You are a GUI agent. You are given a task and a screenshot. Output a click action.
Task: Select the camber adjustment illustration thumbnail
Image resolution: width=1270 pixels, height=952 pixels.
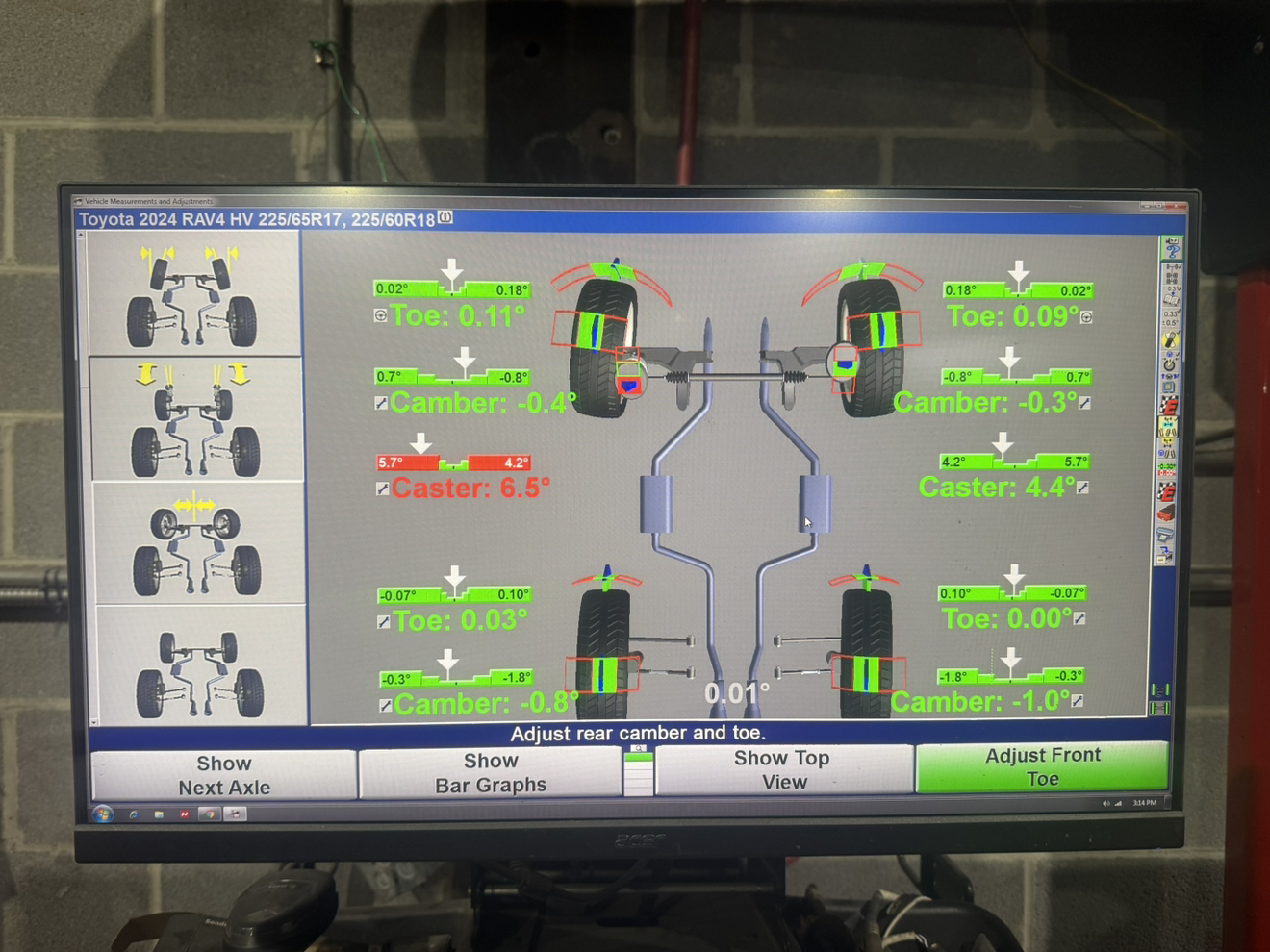(x=196, y=418)
